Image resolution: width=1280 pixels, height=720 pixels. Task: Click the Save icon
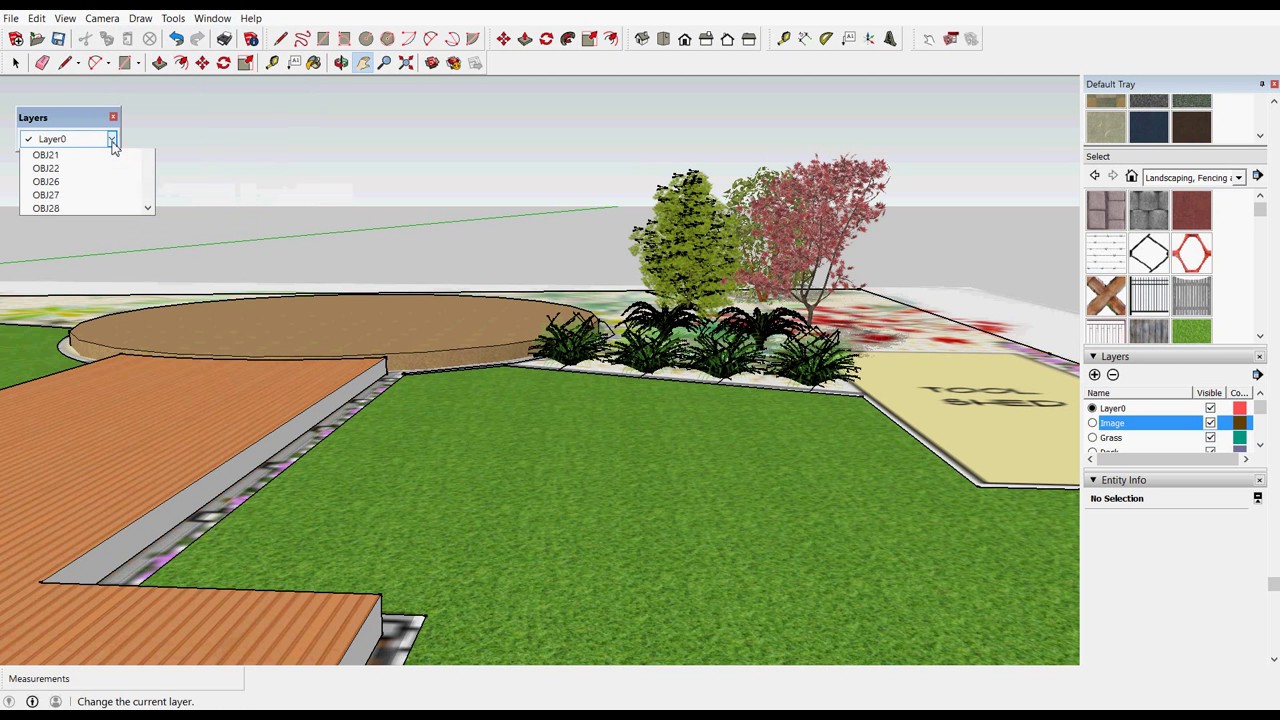coord(58,39)
